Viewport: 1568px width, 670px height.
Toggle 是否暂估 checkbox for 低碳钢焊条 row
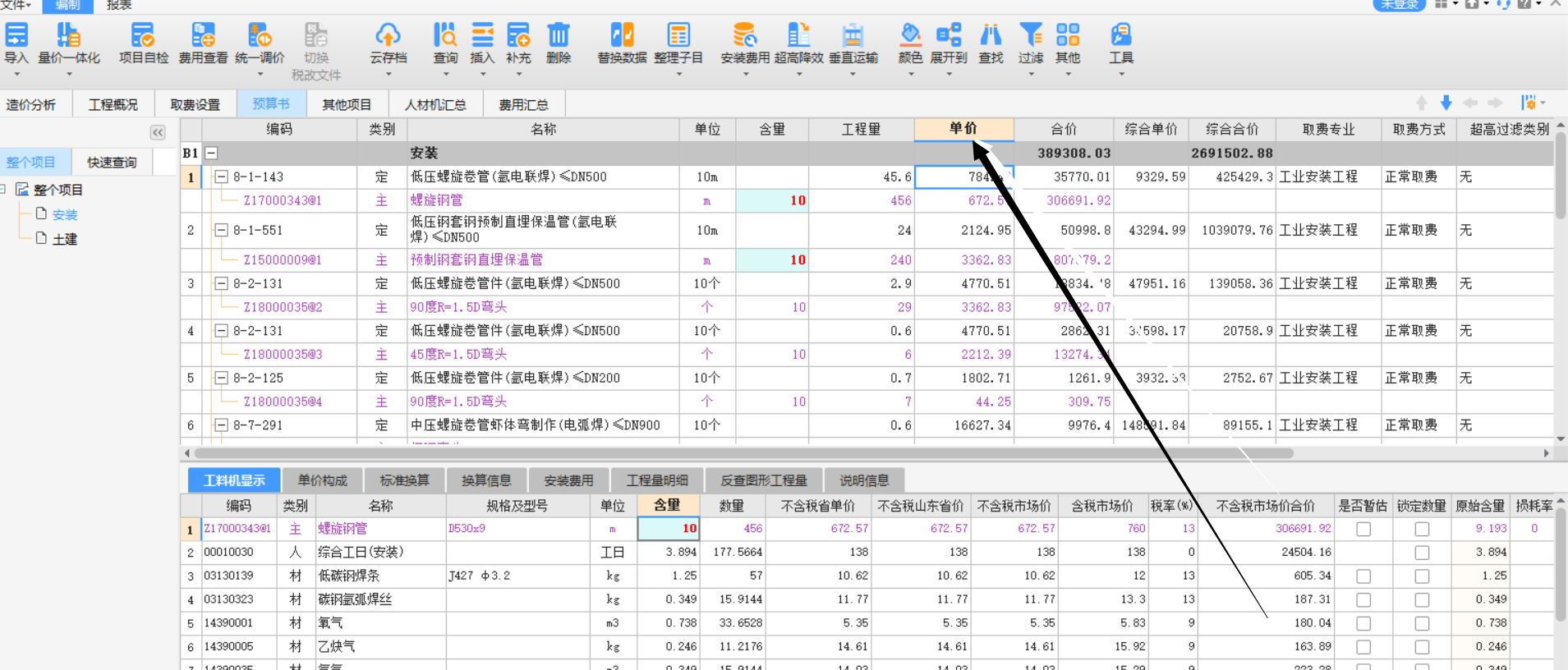(x=1363, y=576)
